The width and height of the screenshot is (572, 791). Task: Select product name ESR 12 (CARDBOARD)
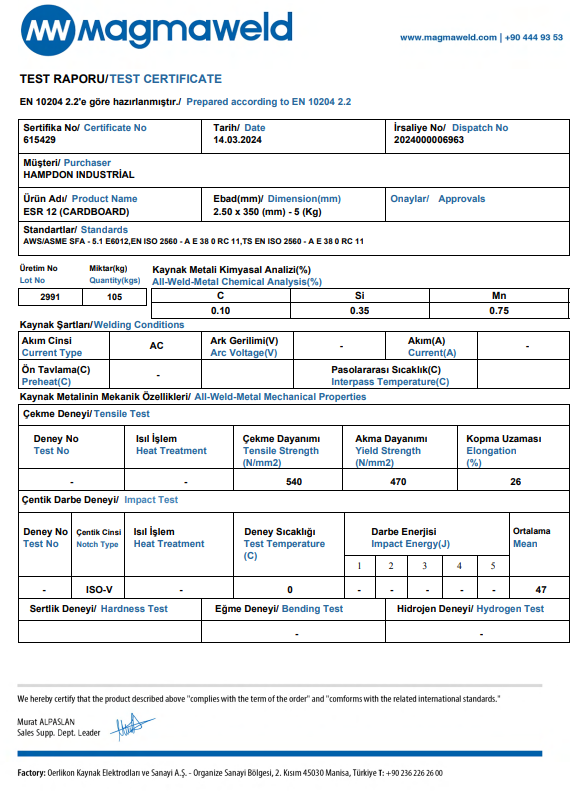coord(76,211)
